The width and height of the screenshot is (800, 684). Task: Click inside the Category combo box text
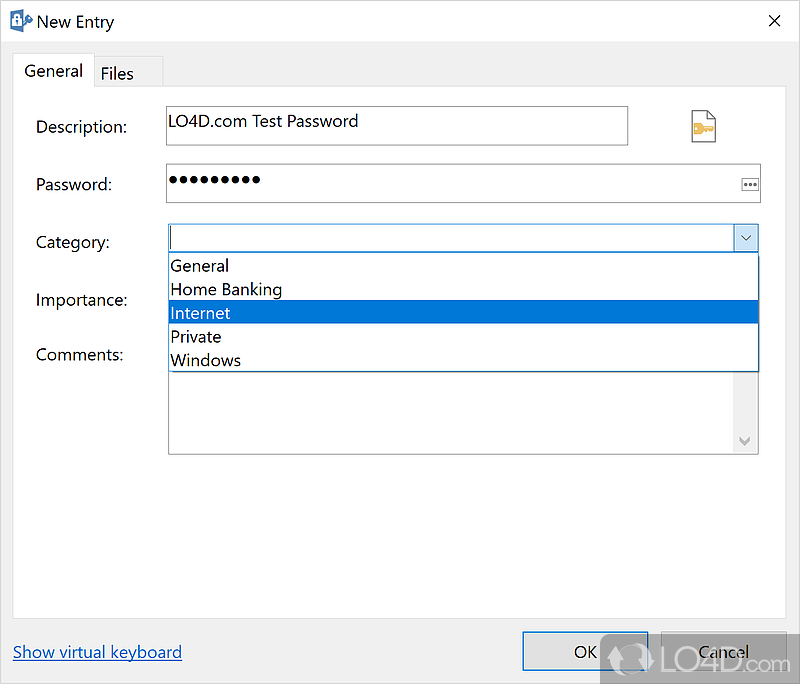[450, 238]
